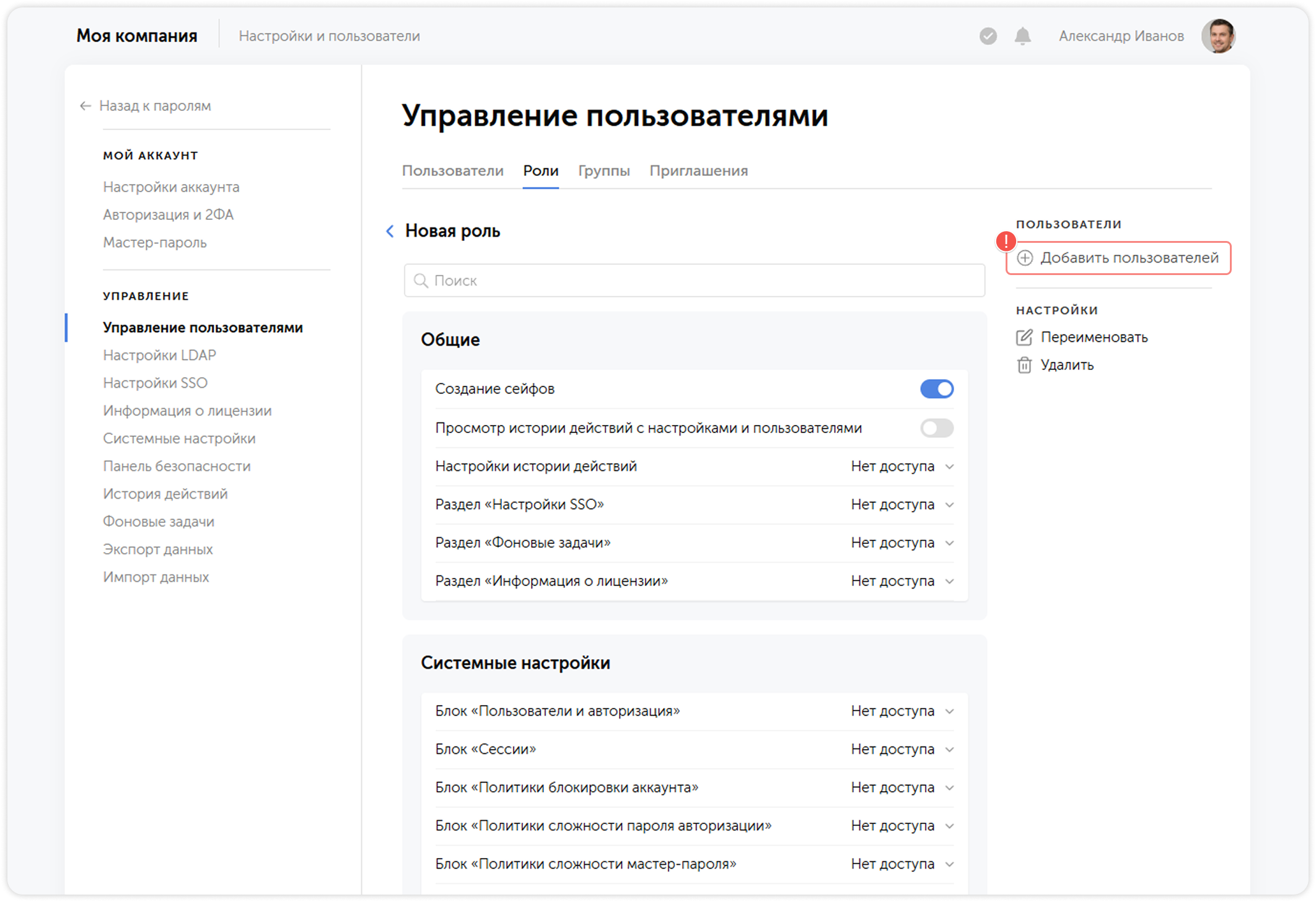
Task: Open Экспорт данных in sidebar
Action: [158, 550]
